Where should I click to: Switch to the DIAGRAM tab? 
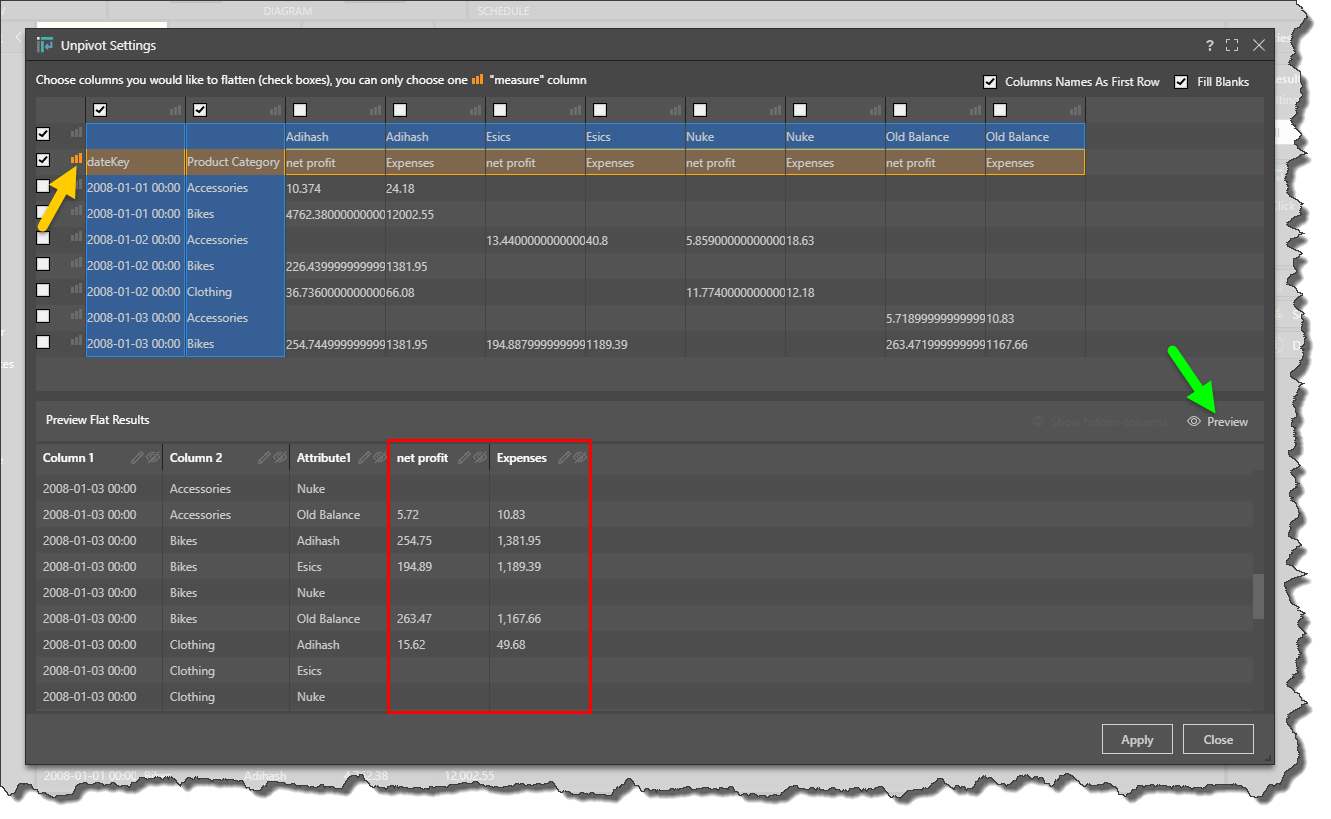point(287,11)
